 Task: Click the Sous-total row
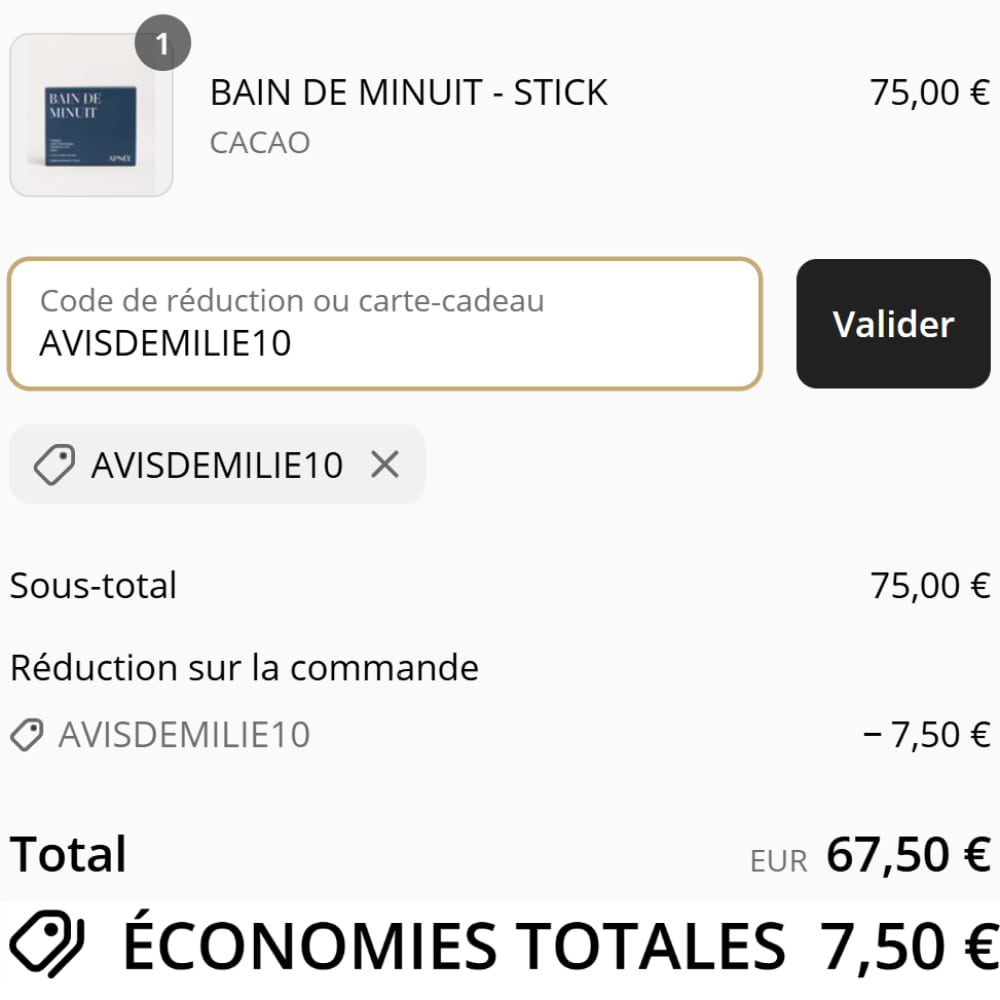coord(91,585)
